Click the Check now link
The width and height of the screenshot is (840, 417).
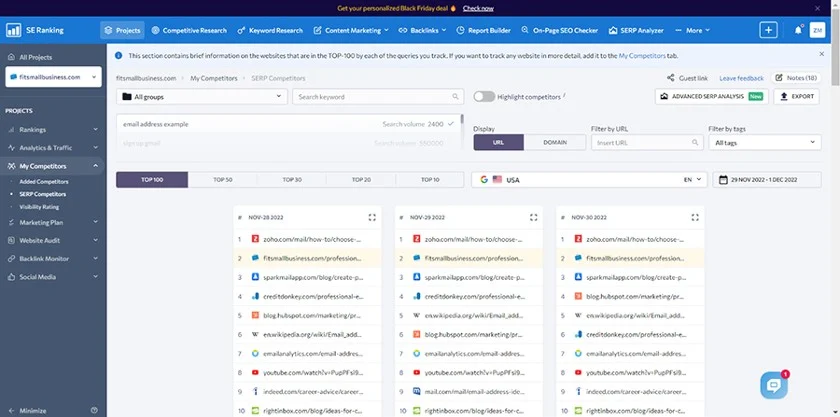pos(478,8)
